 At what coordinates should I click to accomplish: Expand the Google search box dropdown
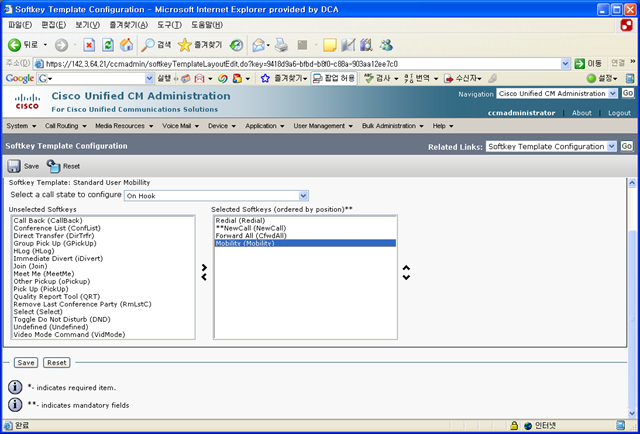149,78
